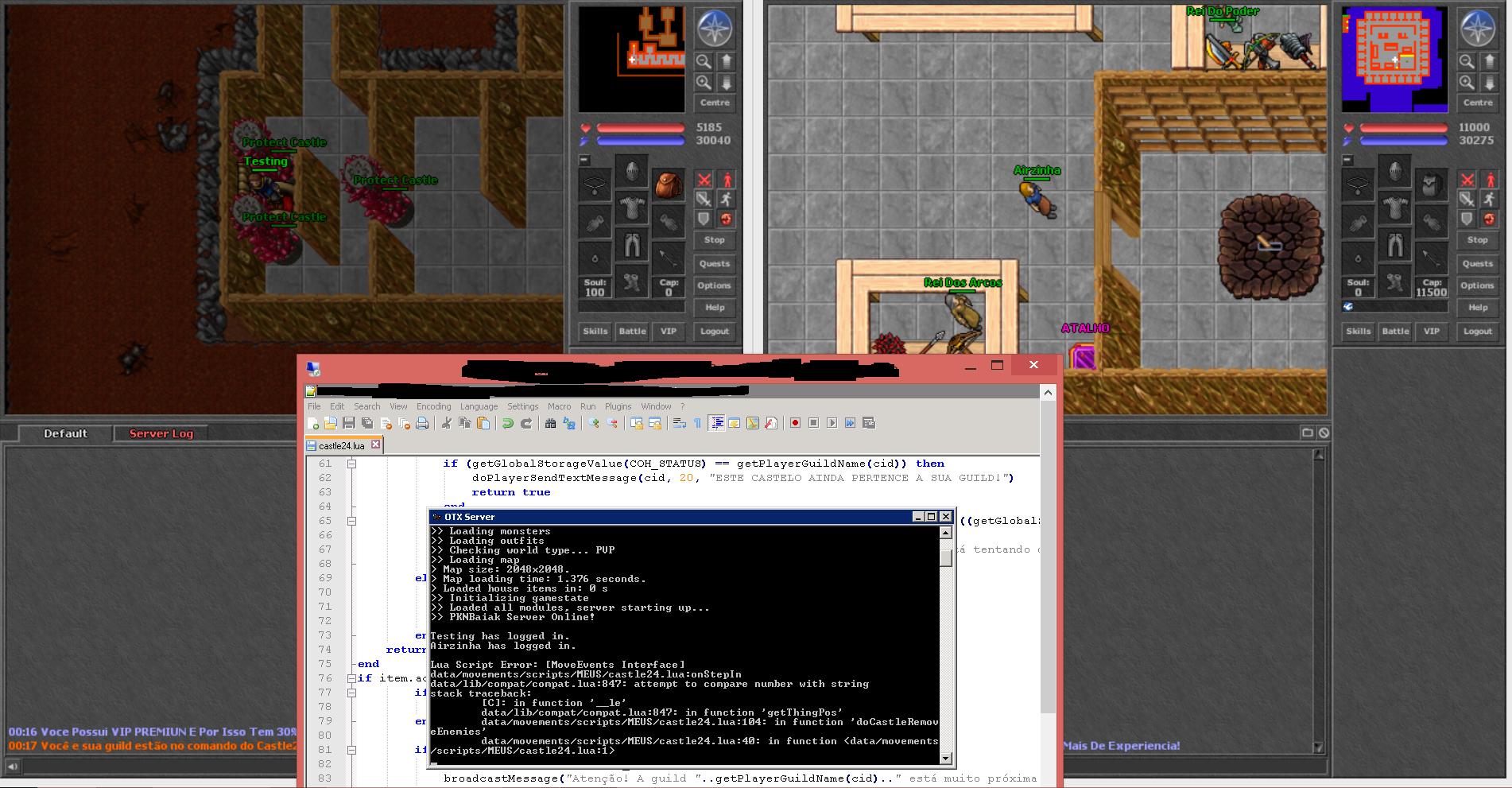This screenshot has width=1512, height=788.
Task: Open the Document Map toolbar icon
Action: point(753,423)
